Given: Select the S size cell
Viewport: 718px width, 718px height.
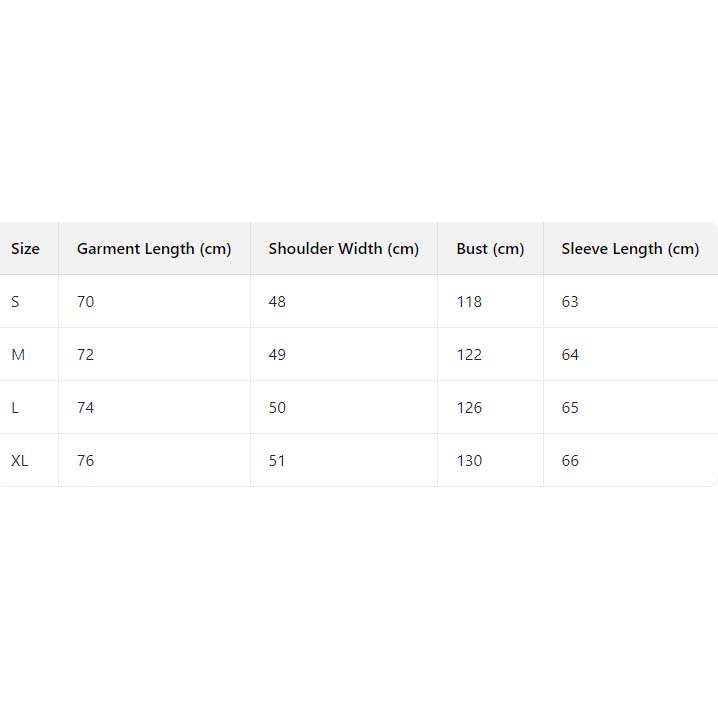Looking at the screenshot, I should 15,302.
